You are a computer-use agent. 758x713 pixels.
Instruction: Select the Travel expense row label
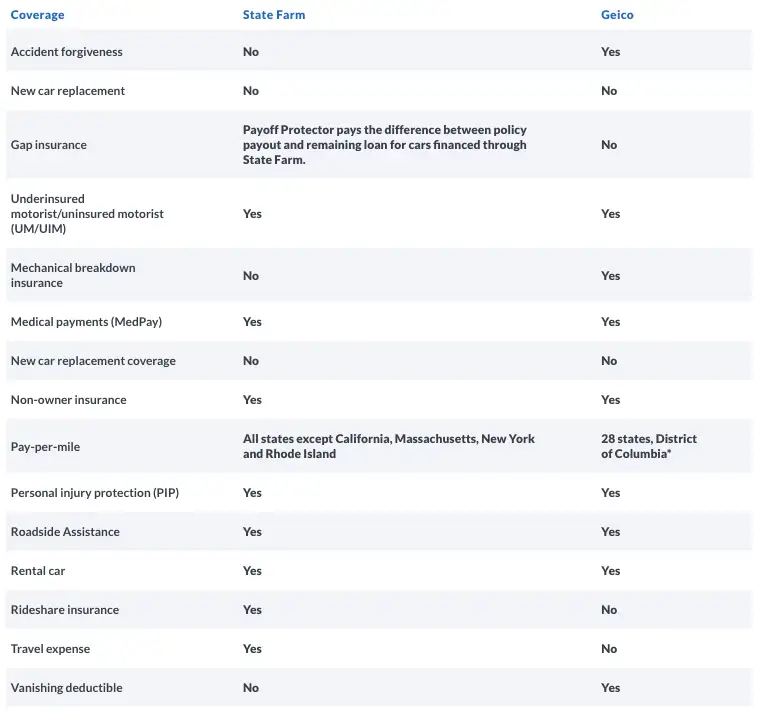(x=50, y=649)
